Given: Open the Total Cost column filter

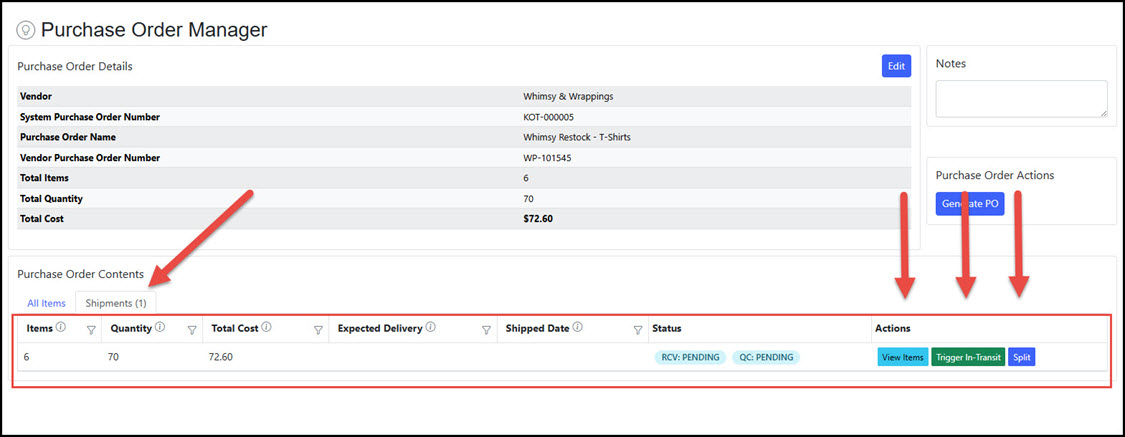Looking at the screenshot, I should pos(318,329).
